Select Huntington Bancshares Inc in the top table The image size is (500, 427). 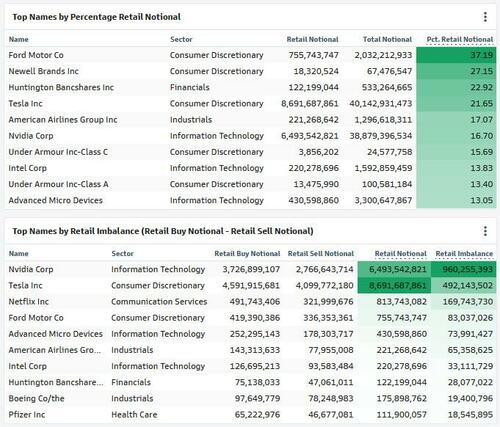tap(61, 87)
